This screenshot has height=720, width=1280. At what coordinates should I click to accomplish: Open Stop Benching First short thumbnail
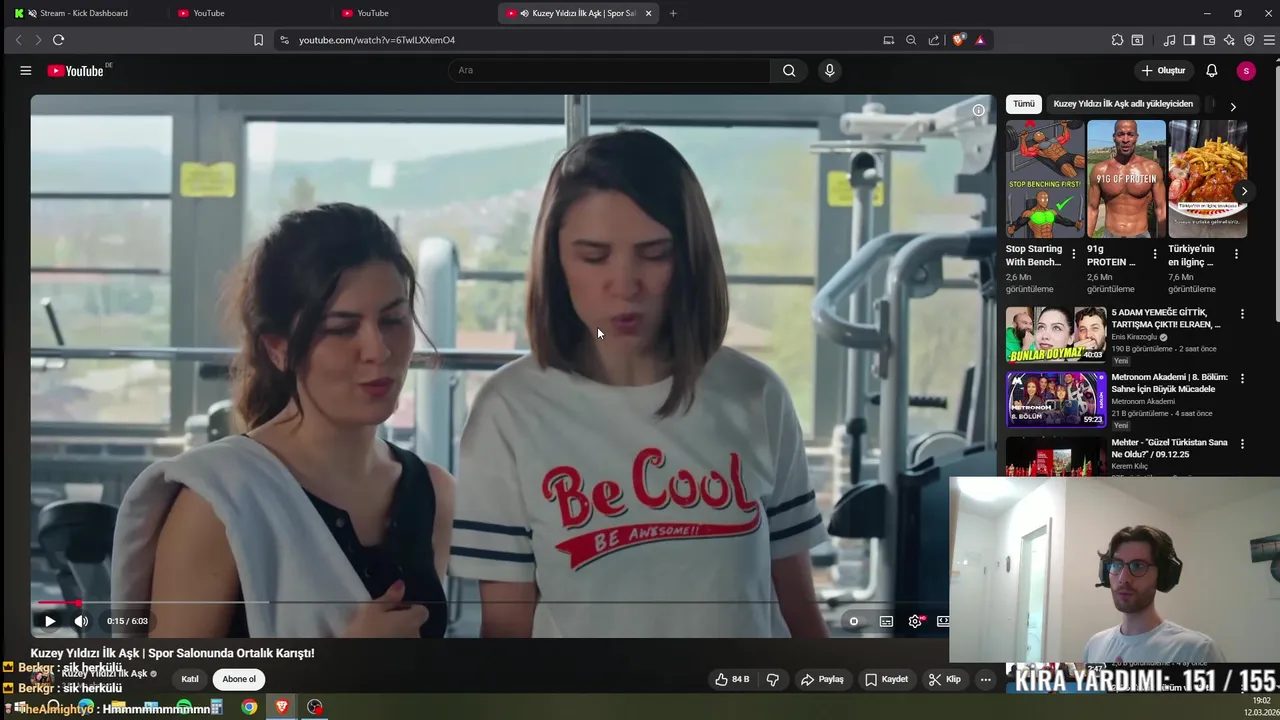(x=1045, y=179)
